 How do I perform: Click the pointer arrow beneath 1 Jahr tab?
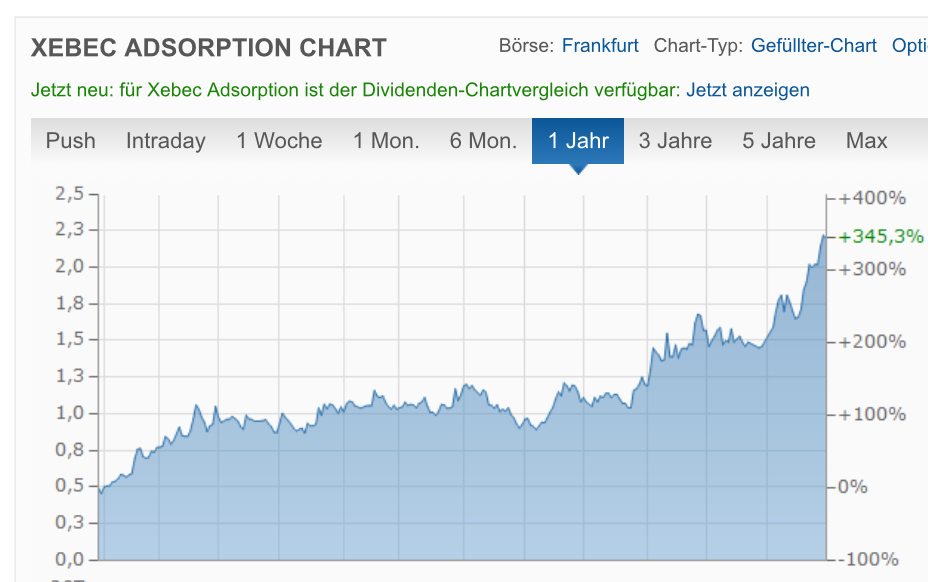coord(577,168)
